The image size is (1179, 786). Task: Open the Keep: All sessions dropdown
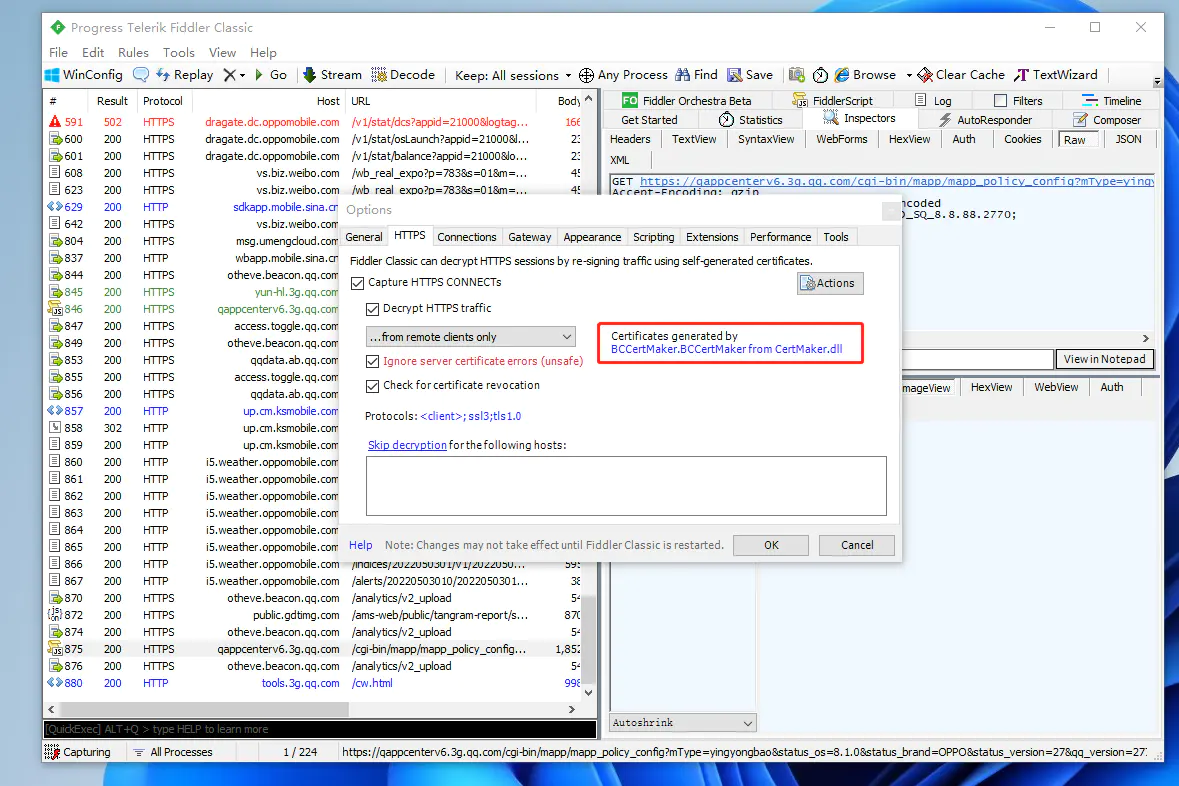coord(513,75)
